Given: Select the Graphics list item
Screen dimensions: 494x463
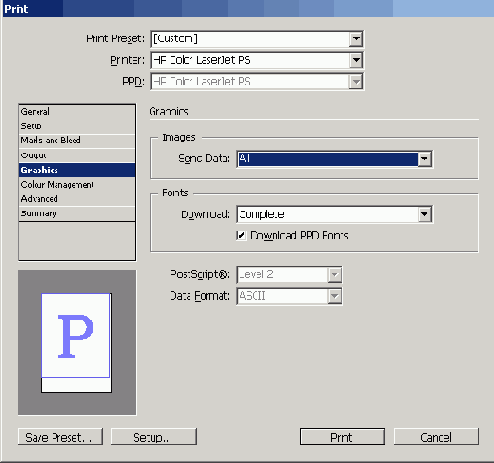Looking at the screenshot, I should click(77, 170).
